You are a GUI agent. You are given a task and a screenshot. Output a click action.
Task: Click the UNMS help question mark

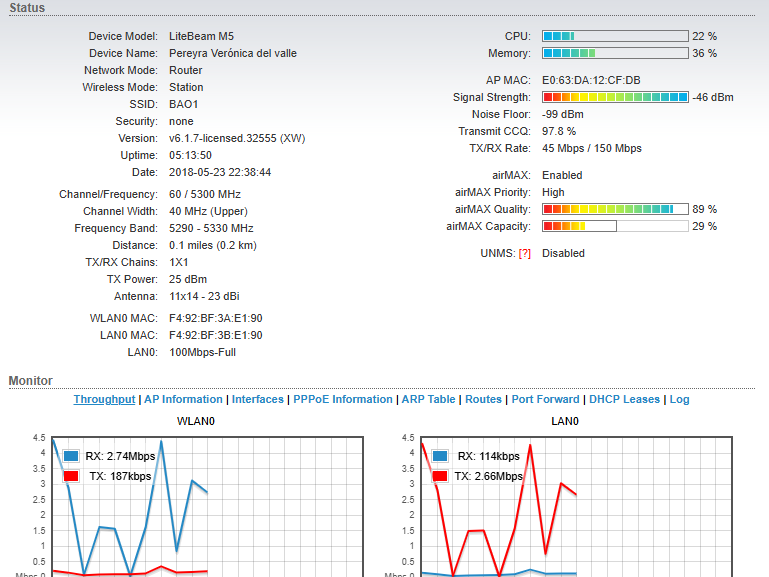pos(524,253)
